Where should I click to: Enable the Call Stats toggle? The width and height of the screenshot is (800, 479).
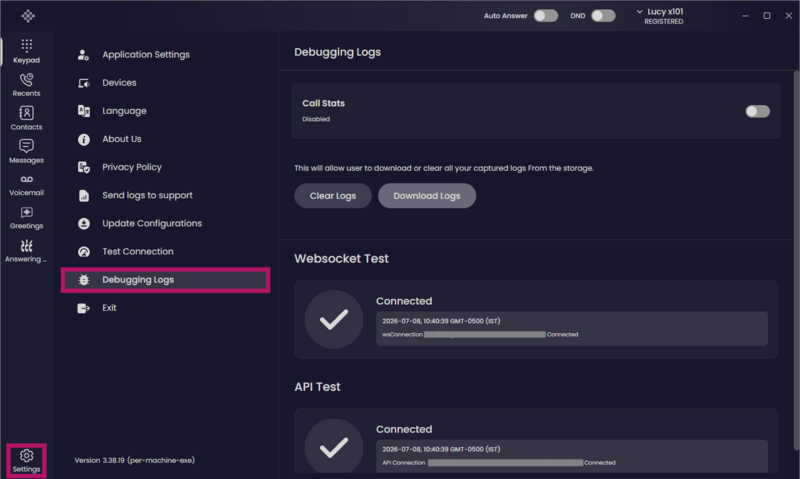[x=757, y=111]
